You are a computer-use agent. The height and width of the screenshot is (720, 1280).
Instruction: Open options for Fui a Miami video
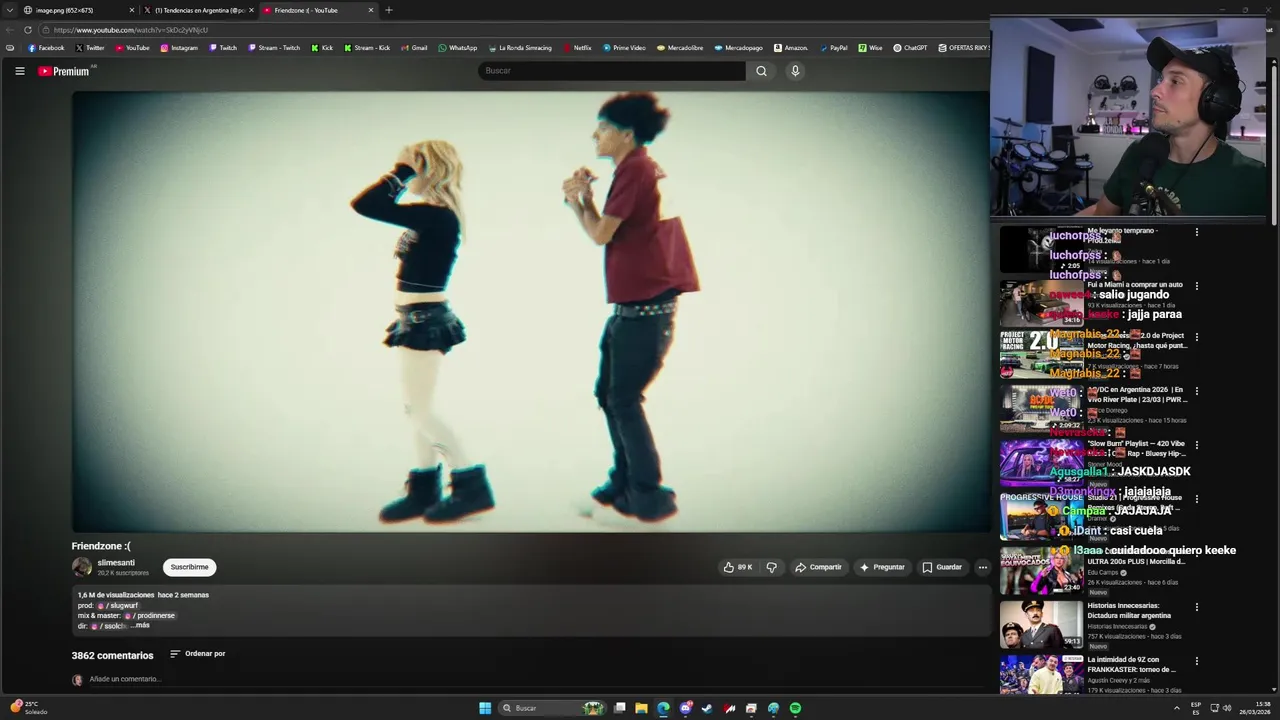(x=1196, y=286)
